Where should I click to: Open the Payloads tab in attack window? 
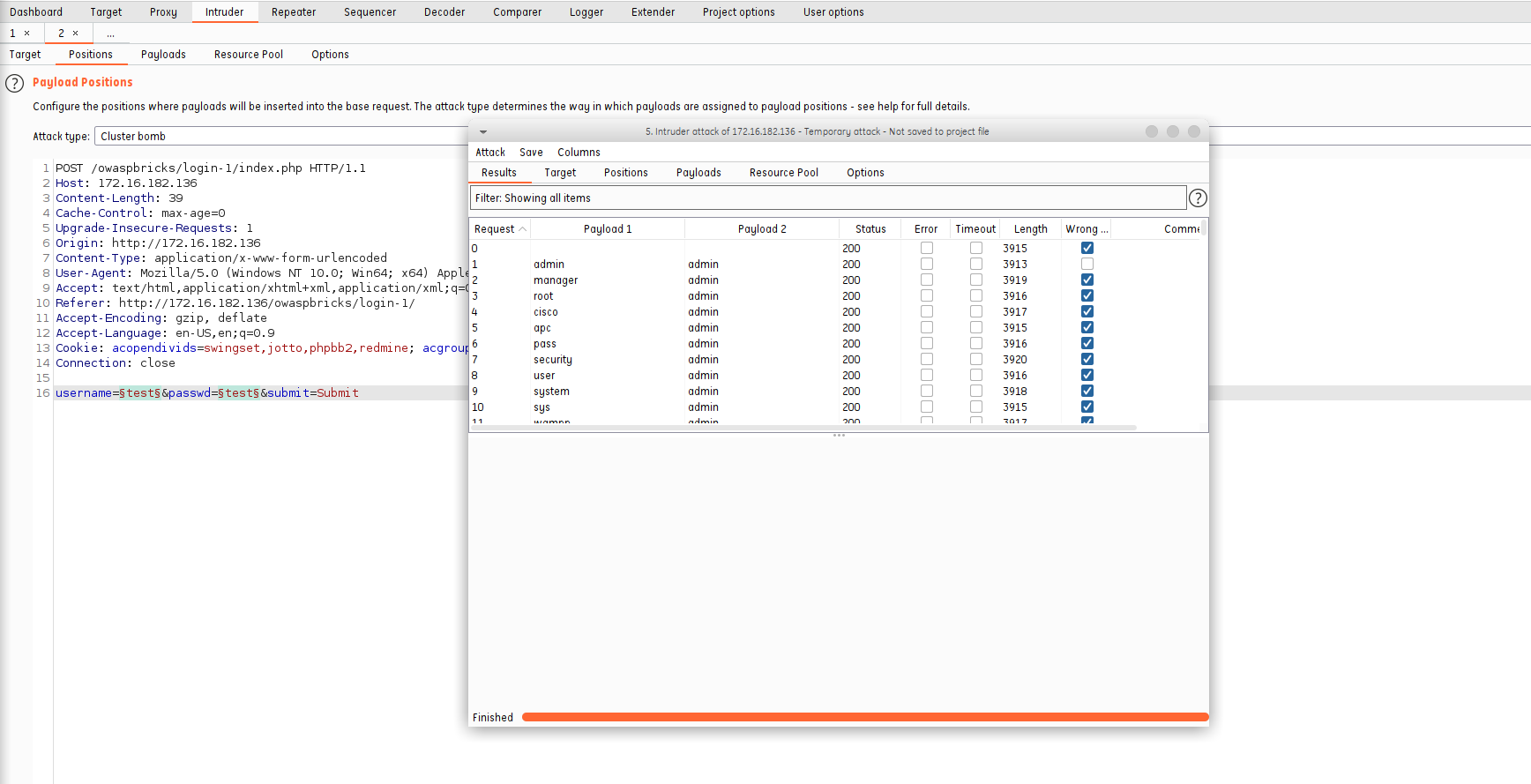[x=698, y=173]
